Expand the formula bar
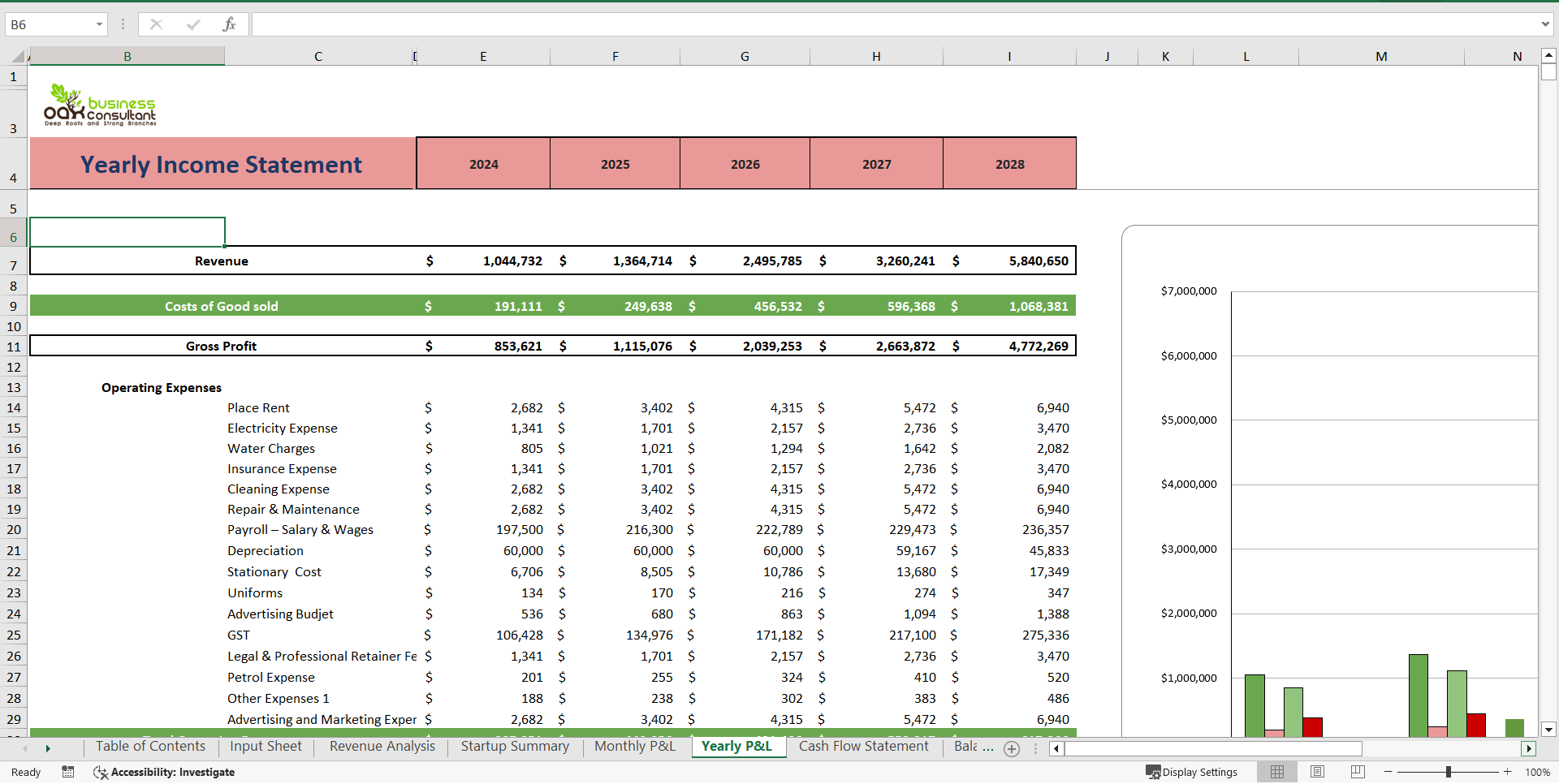This screenshot has width=1559, height=784. (x=1545, y=24)
